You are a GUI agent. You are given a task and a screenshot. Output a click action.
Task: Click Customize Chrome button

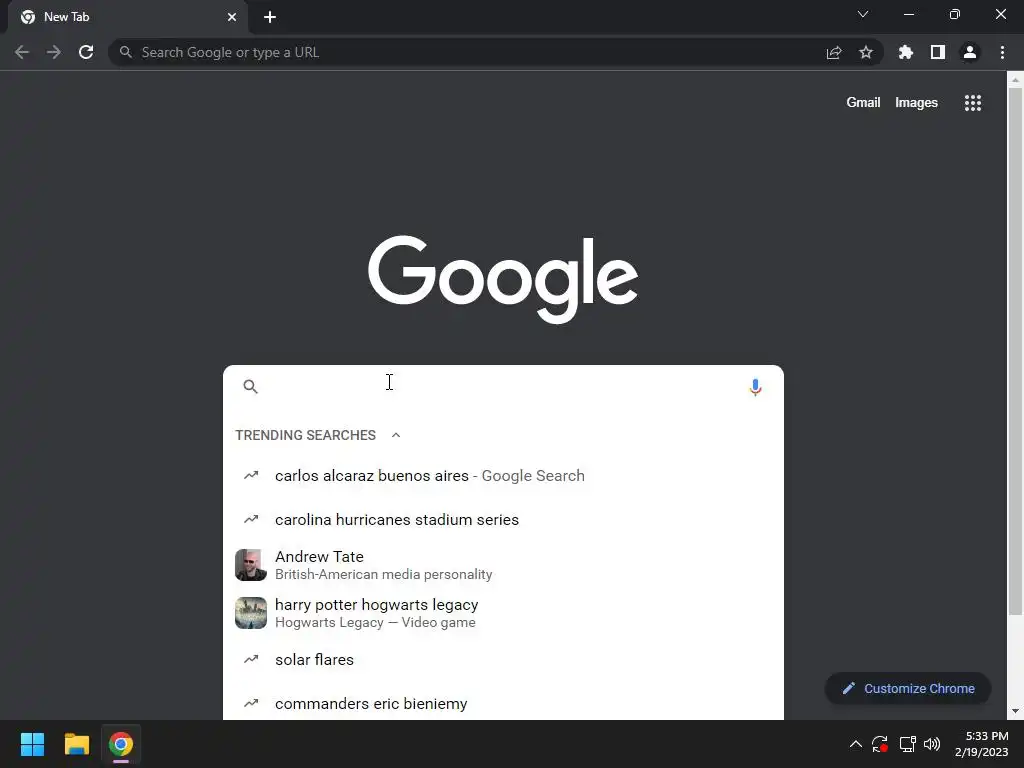click(908, 688)
